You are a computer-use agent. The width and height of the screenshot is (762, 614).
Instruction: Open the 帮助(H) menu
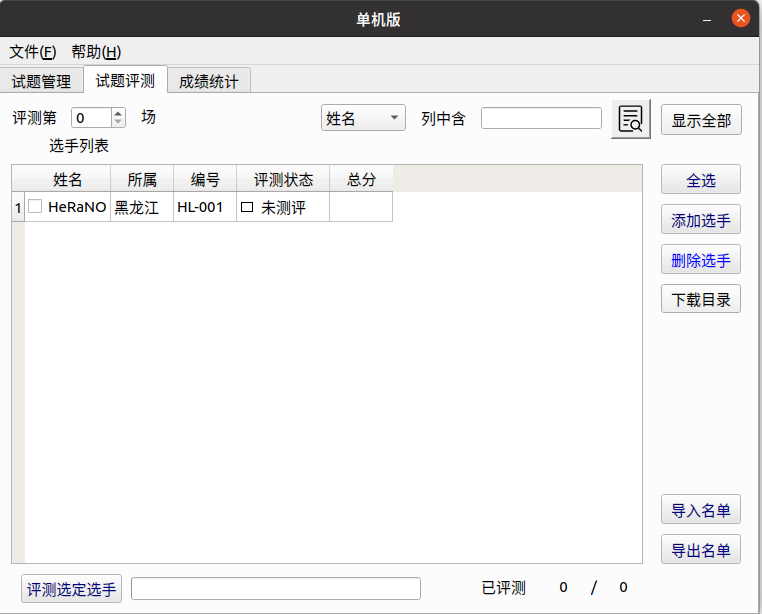point(96,52)
